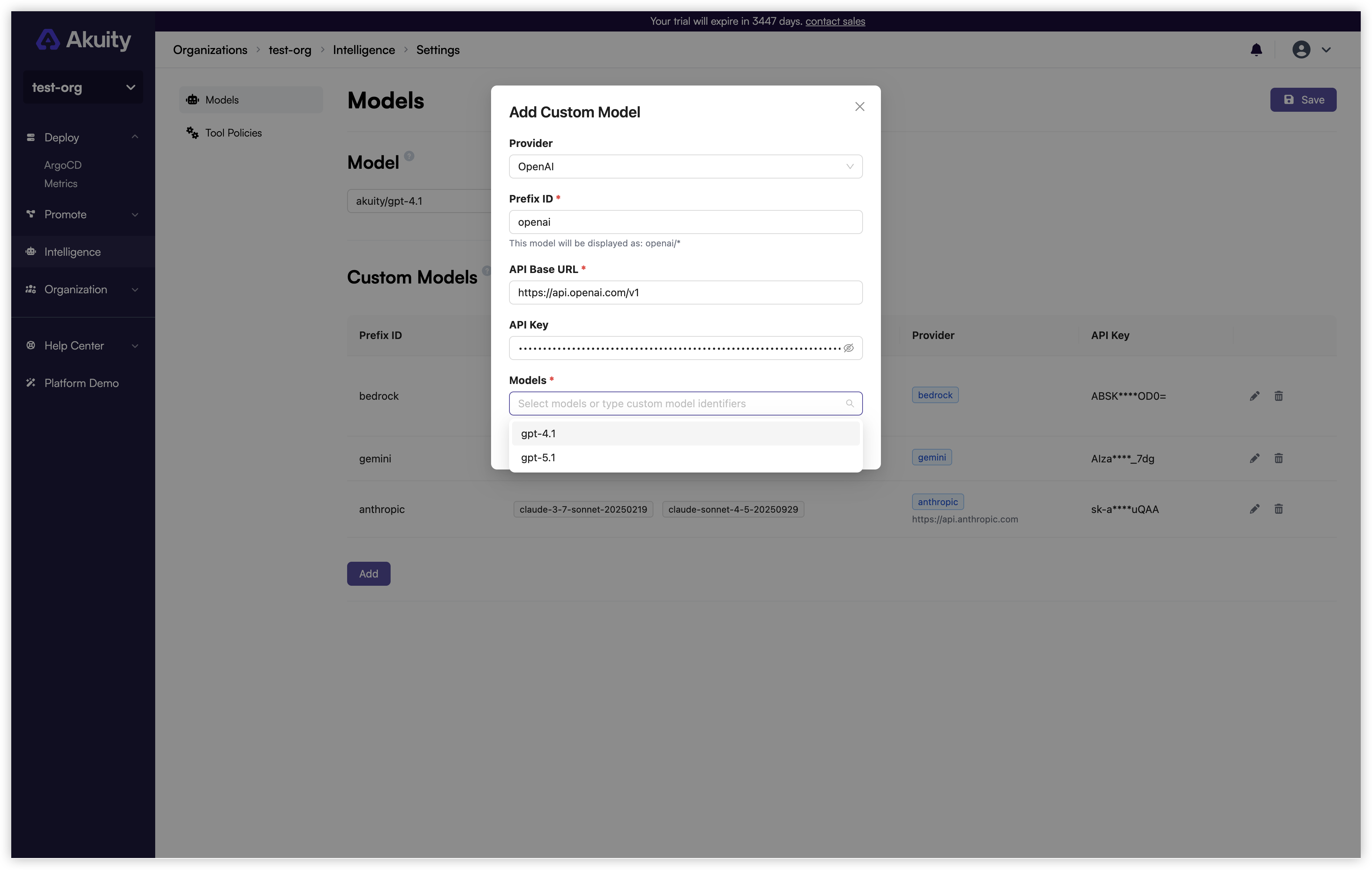
Task: Click the Promote sidebar icon
Action: (31, 214)
